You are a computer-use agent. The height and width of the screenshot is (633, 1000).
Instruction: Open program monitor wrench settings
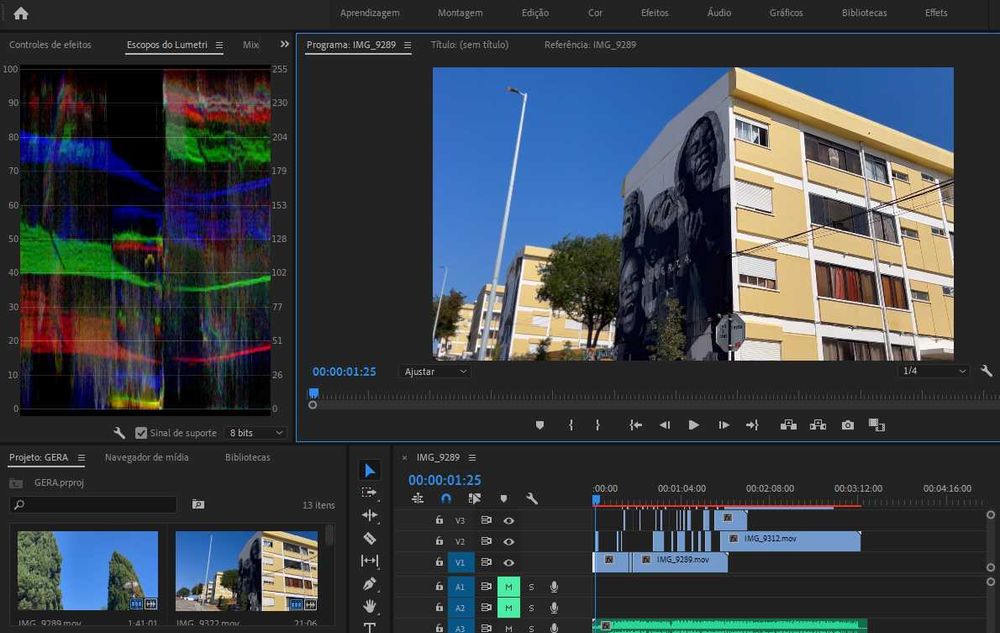click(987, 371)
